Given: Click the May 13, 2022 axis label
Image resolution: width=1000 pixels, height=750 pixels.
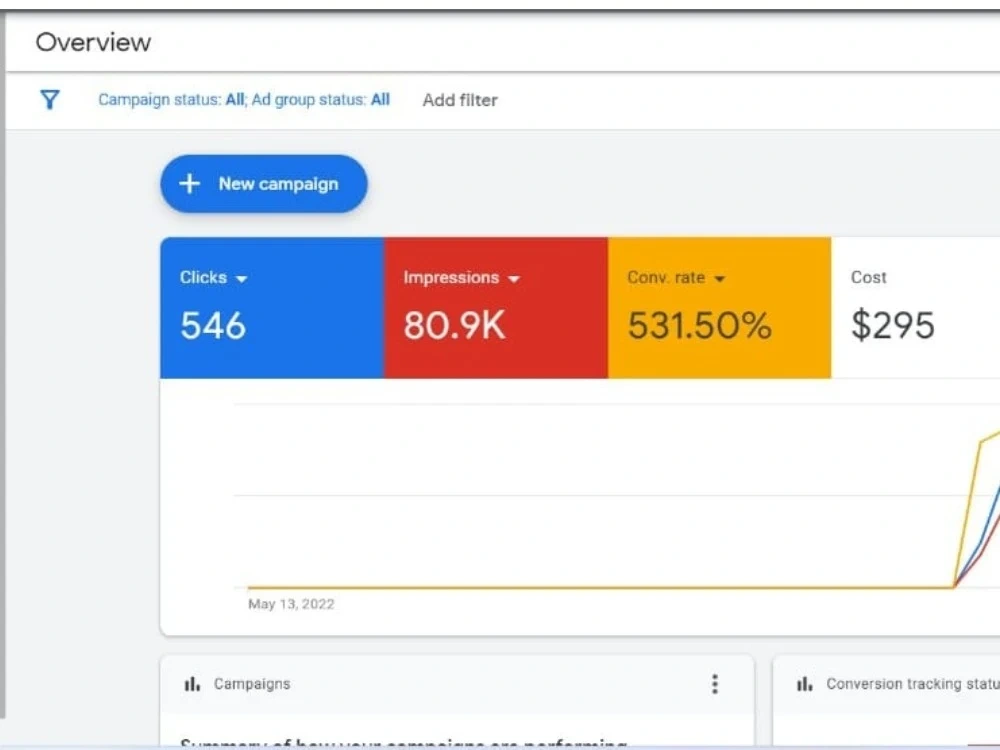Looking at the screenshot, I should [291, 604].
